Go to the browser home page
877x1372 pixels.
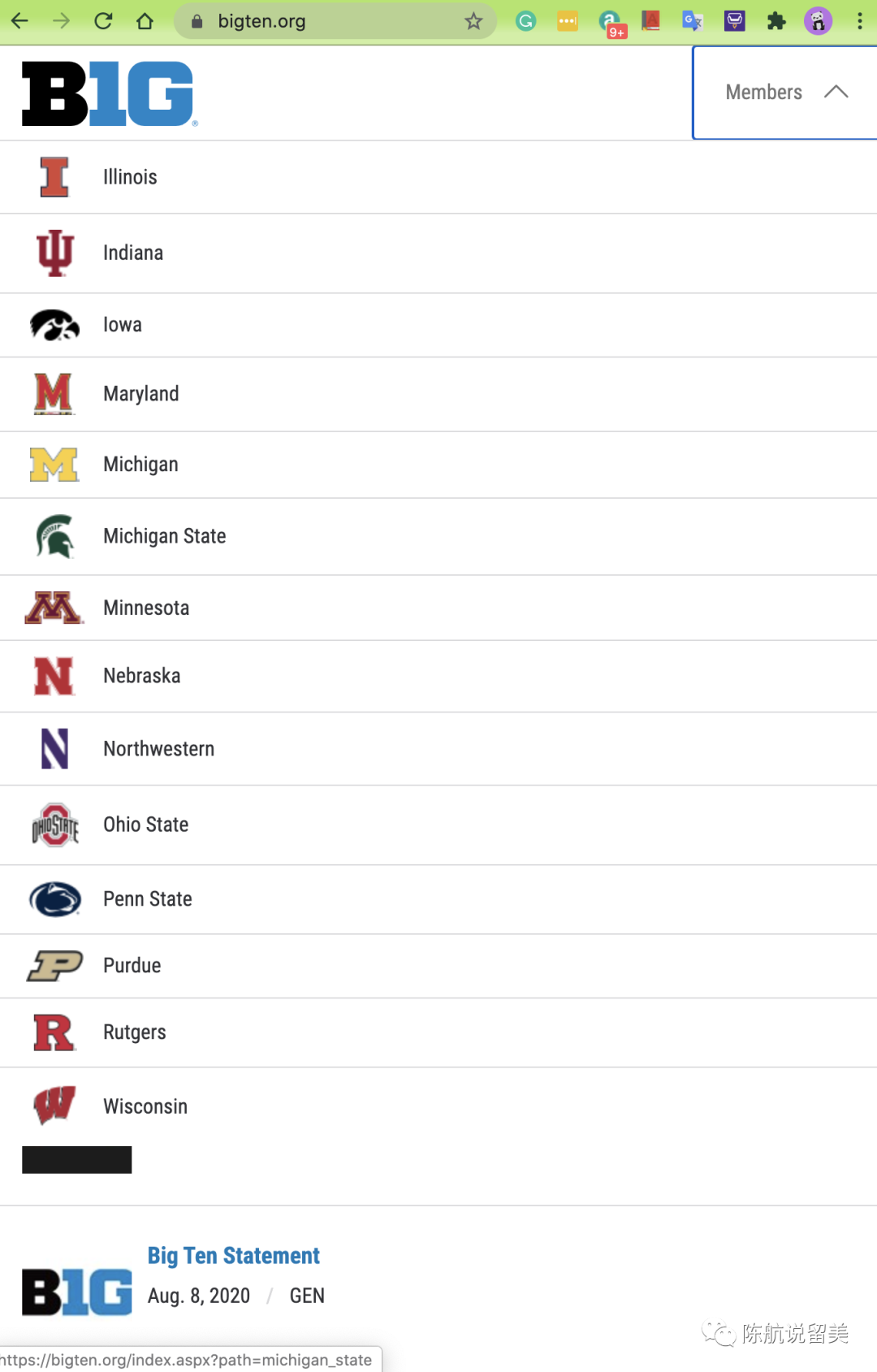pos(145,21)
